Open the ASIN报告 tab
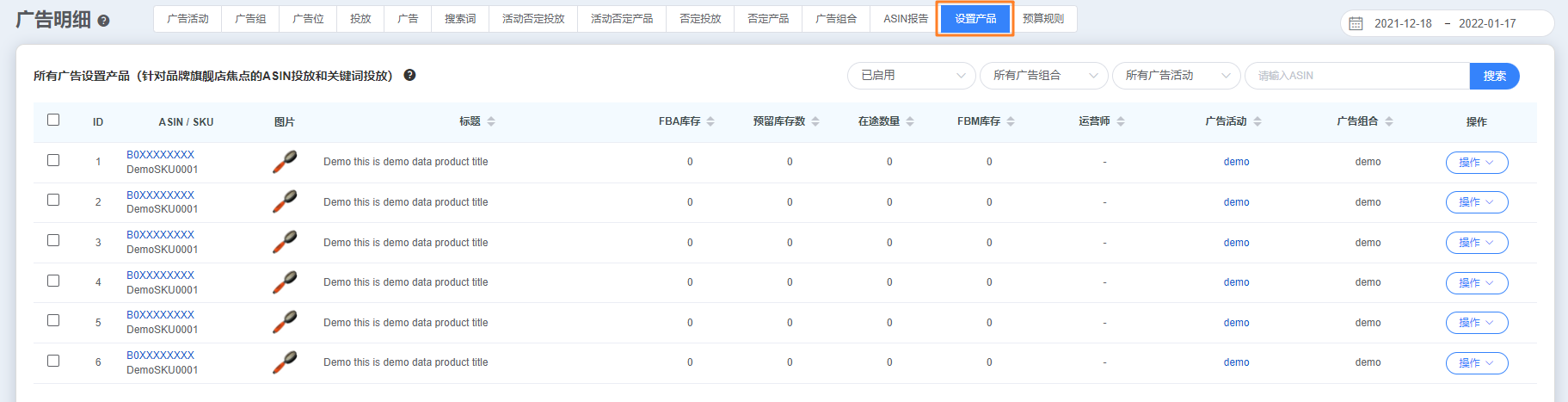 (905, 19)
